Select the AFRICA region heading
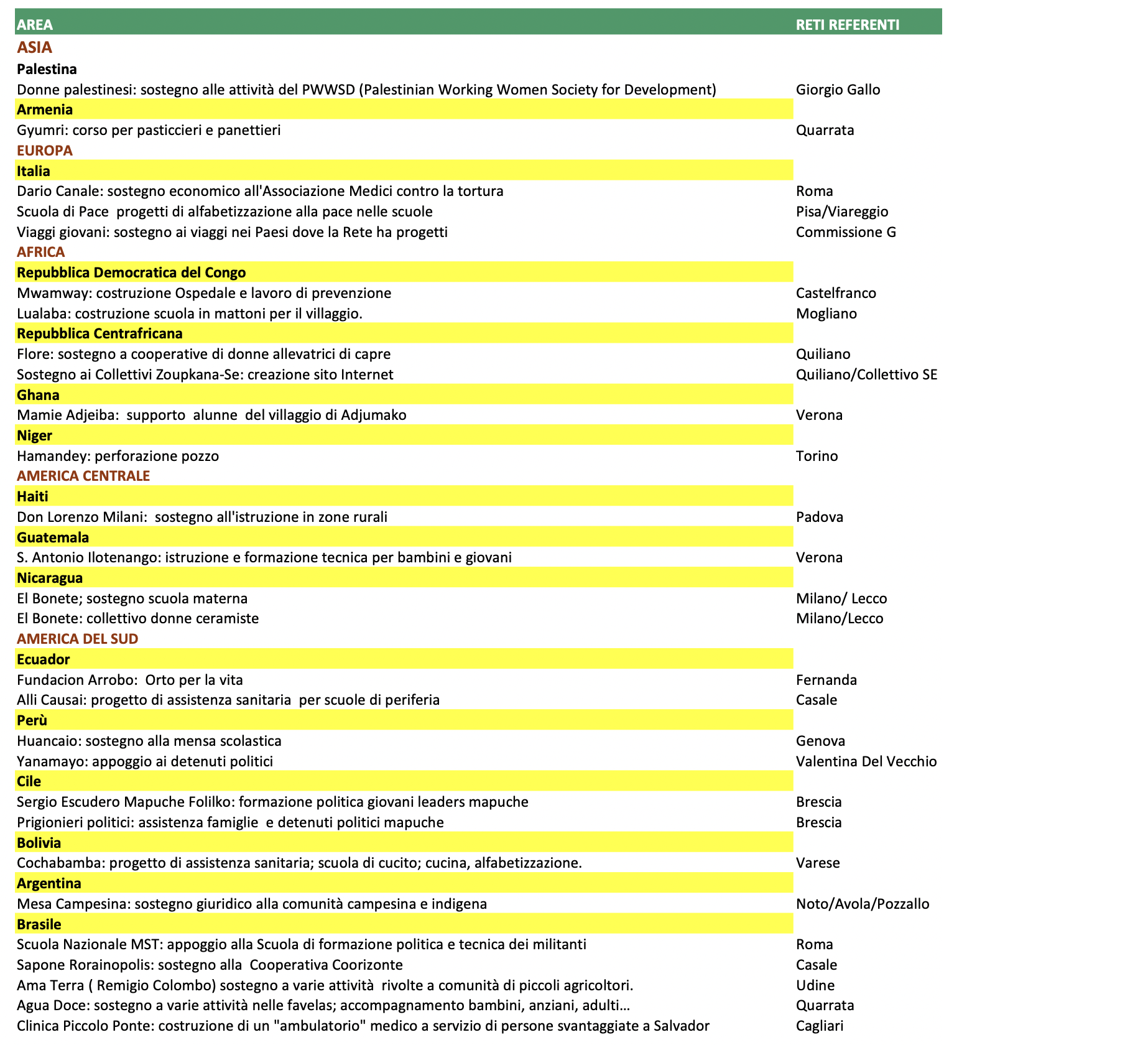 pyautogui.click(x=41, y=252)
